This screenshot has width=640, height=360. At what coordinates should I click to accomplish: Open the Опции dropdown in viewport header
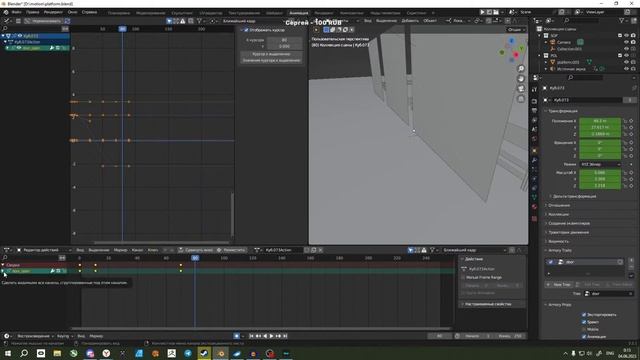516,30
